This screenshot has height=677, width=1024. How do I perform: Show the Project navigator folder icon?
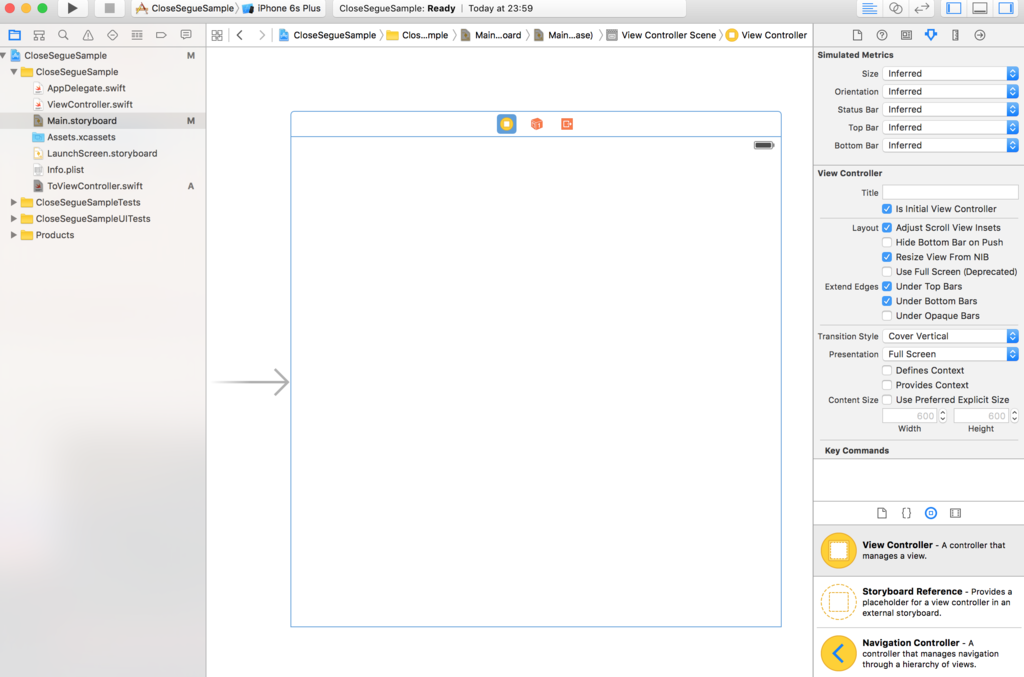pyautogui.click(x=14, y=35)
